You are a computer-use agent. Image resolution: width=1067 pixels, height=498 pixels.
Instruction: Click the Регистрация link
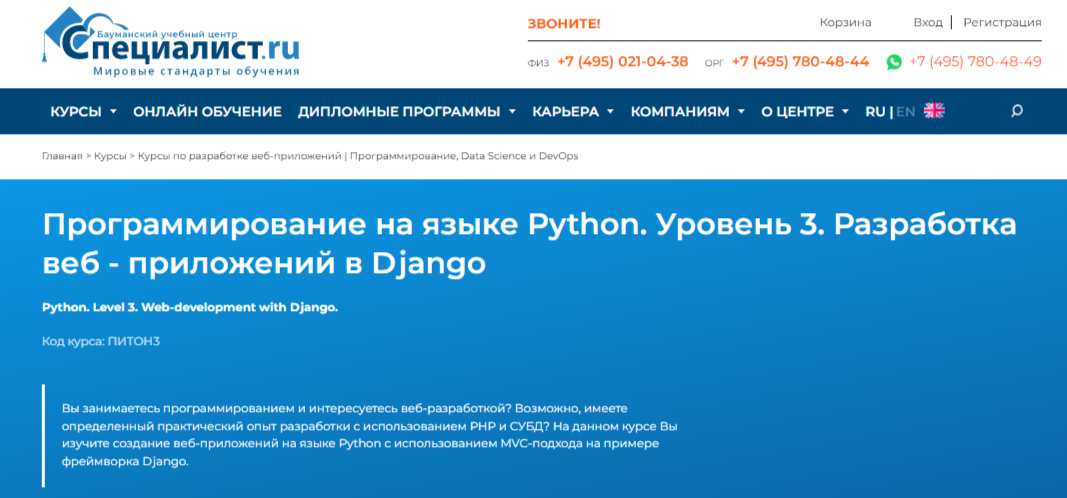(1002, 22)
